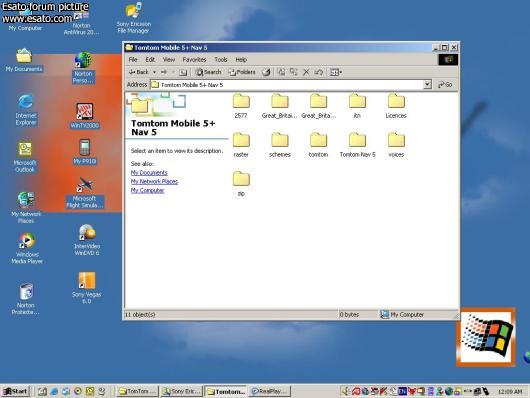Select the raster folder
Image resolution: width=530 pixels, height=398 pixels.
(x=241, y=145)
